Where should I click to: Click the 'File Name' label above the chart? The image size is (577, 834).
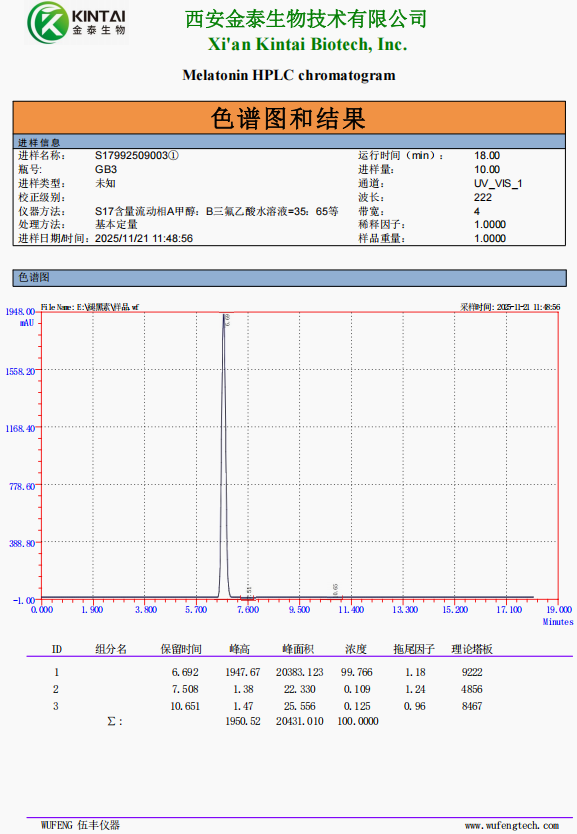[89, 307]
